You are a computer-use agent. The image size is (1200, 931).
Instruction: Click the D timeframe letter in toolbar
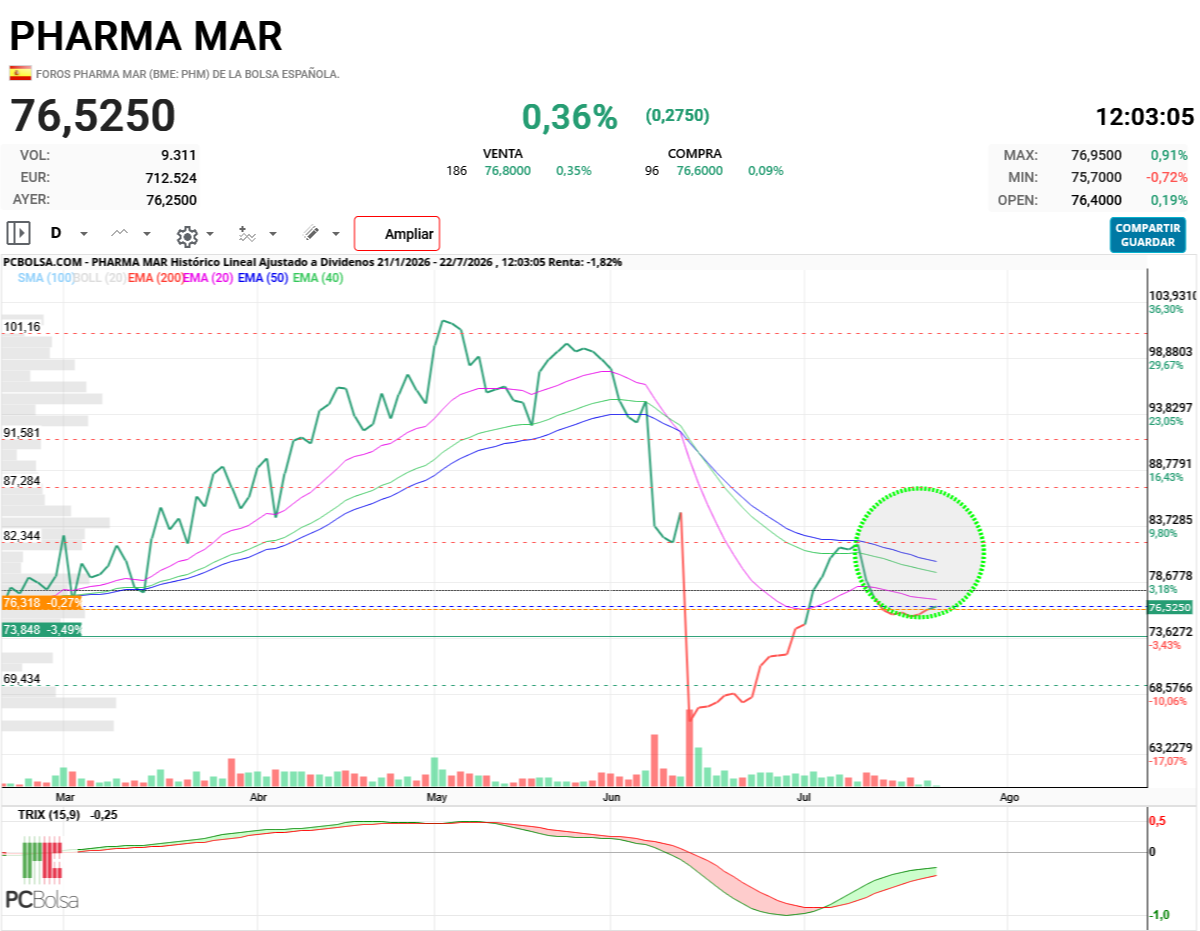[x=56, y=233]
